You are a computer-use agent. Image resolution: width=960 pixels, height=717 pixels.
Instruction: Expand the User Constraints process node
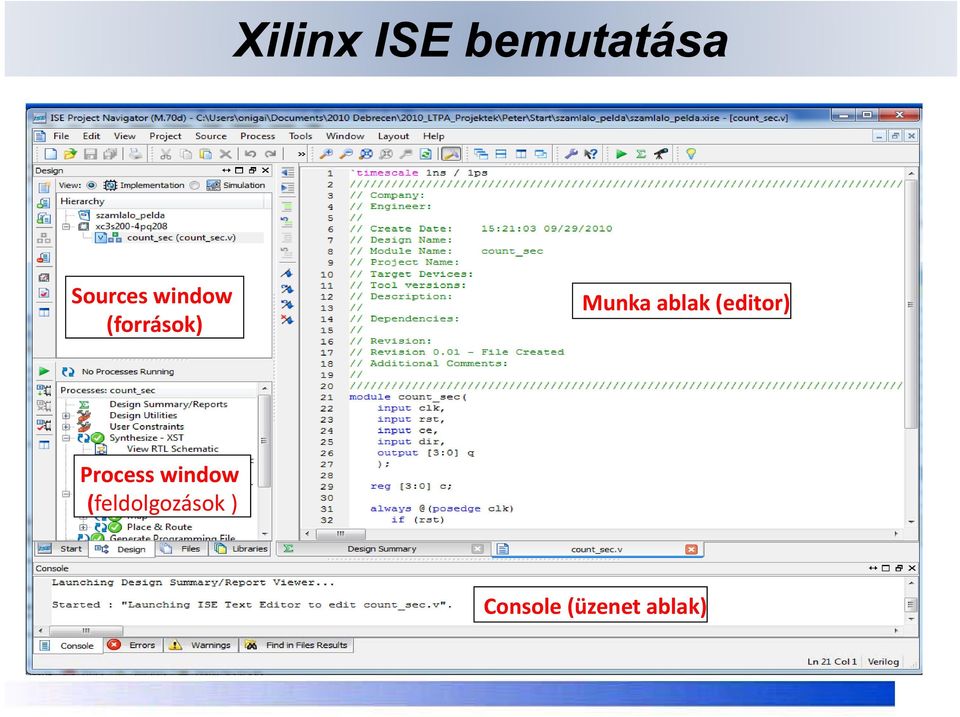(66, 426)
